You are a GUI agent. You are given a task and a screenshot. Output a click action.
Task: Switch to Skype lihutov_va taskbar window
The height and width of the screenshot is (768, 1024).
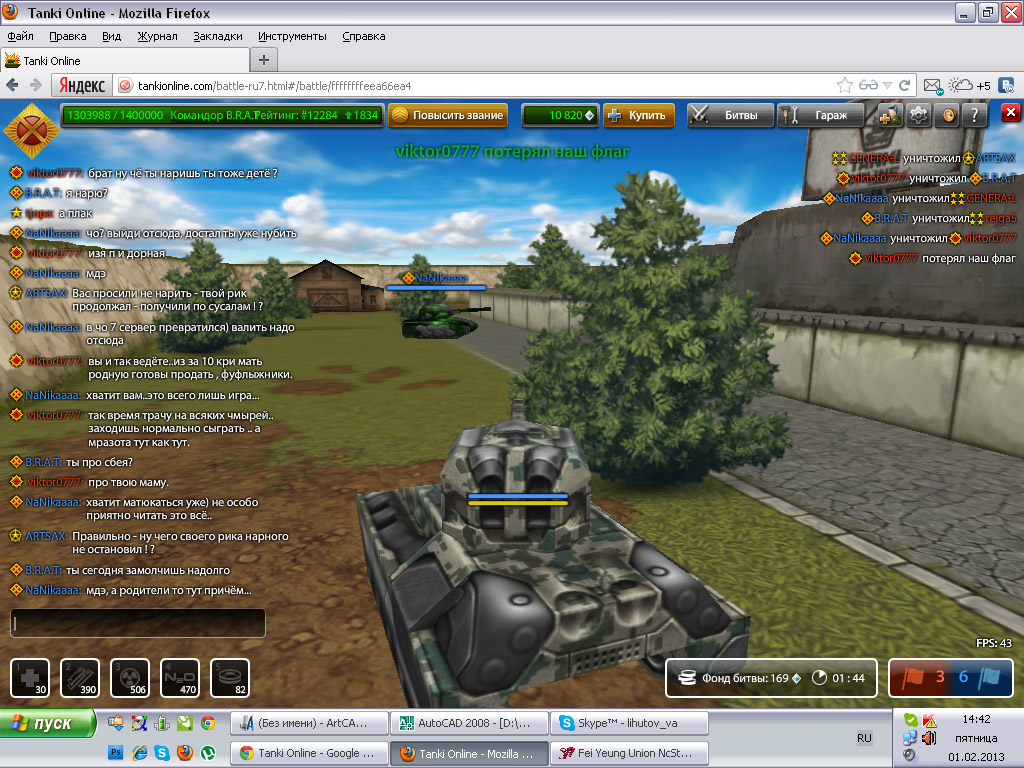pos(629,723)
